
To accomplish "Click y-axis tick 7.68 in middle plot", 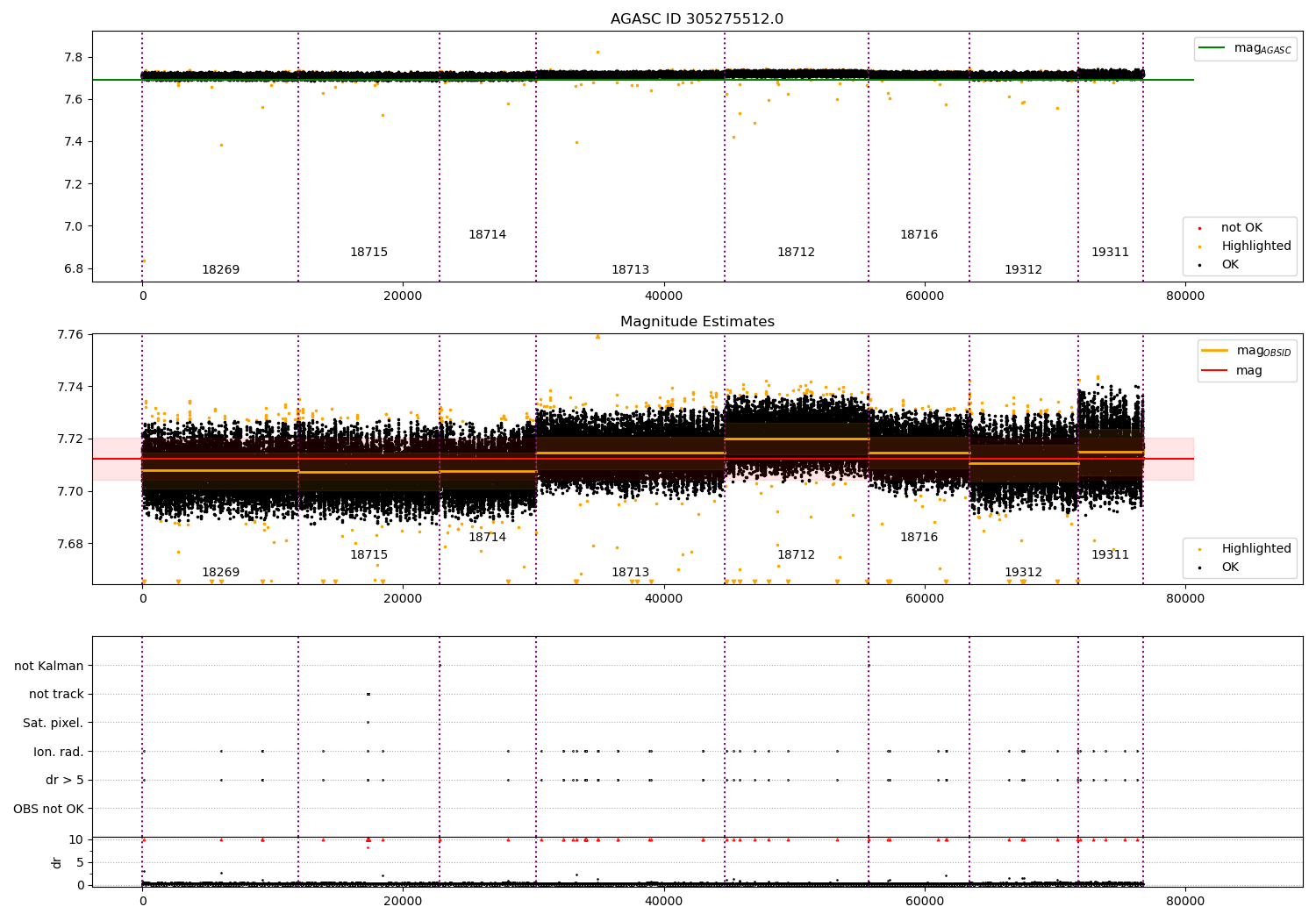I will pyautogui.click(x=69, y=544).
